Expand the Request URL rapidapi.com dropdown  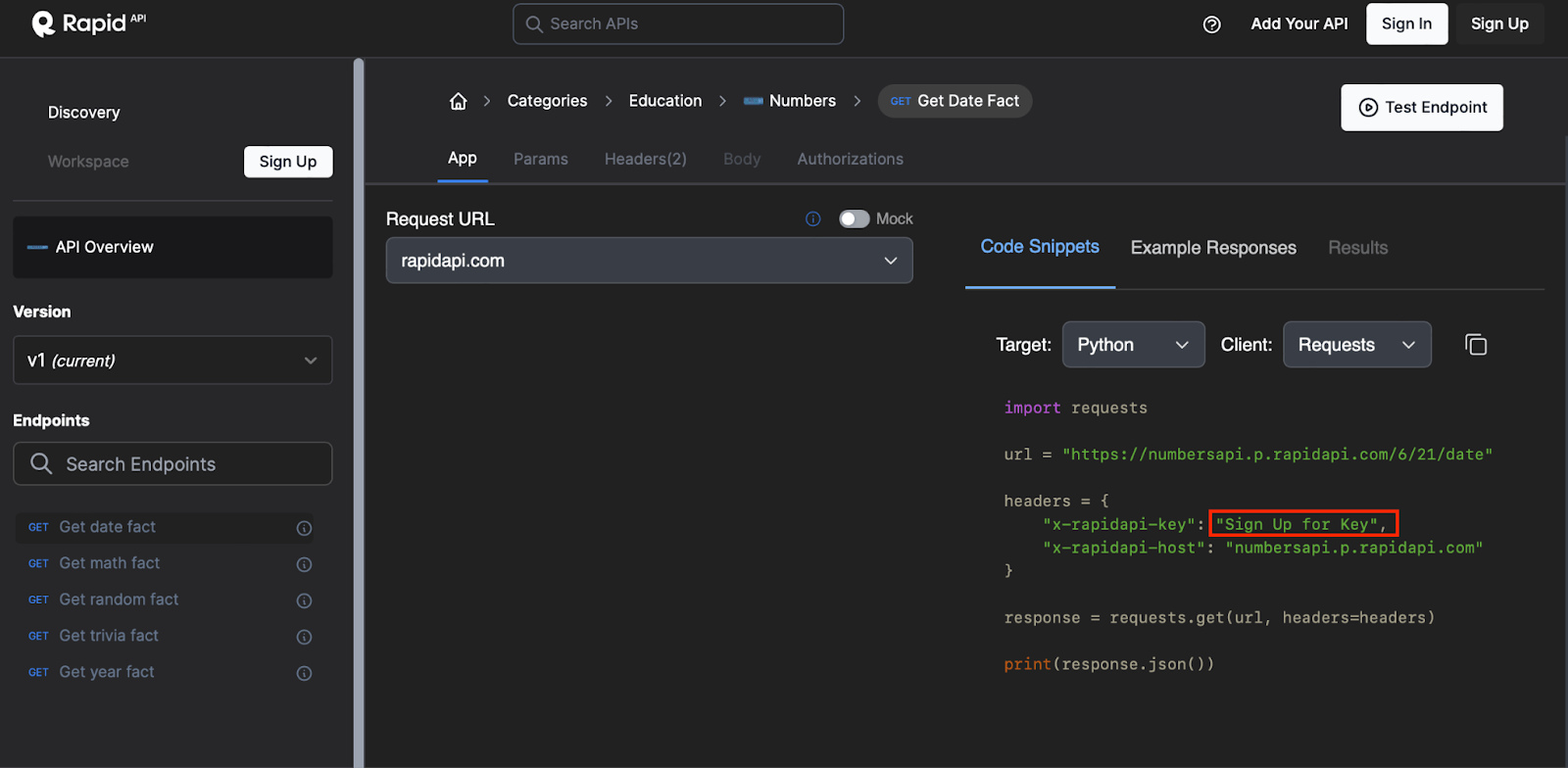coord(649,261)
